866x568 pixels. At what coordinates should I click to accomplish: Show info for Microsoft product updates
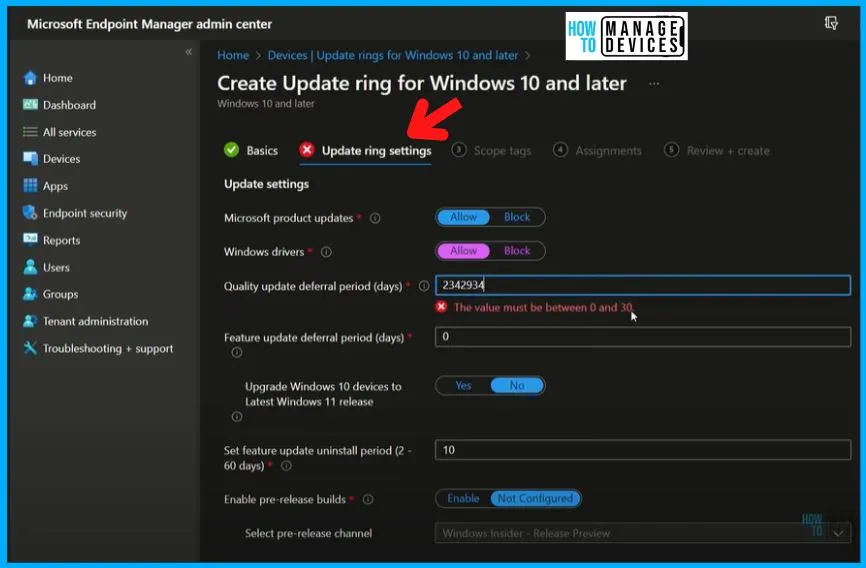[x=375, y=218]
